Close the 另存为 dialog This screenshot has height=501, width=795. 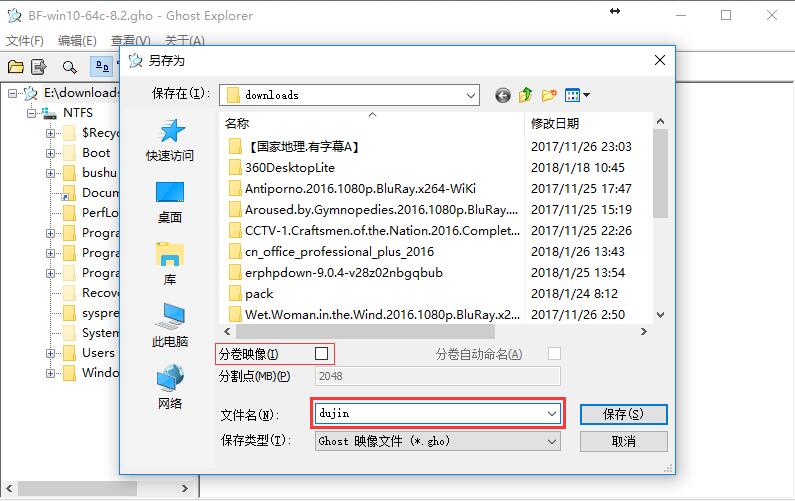pyautogui.click(x=660, y=60)
